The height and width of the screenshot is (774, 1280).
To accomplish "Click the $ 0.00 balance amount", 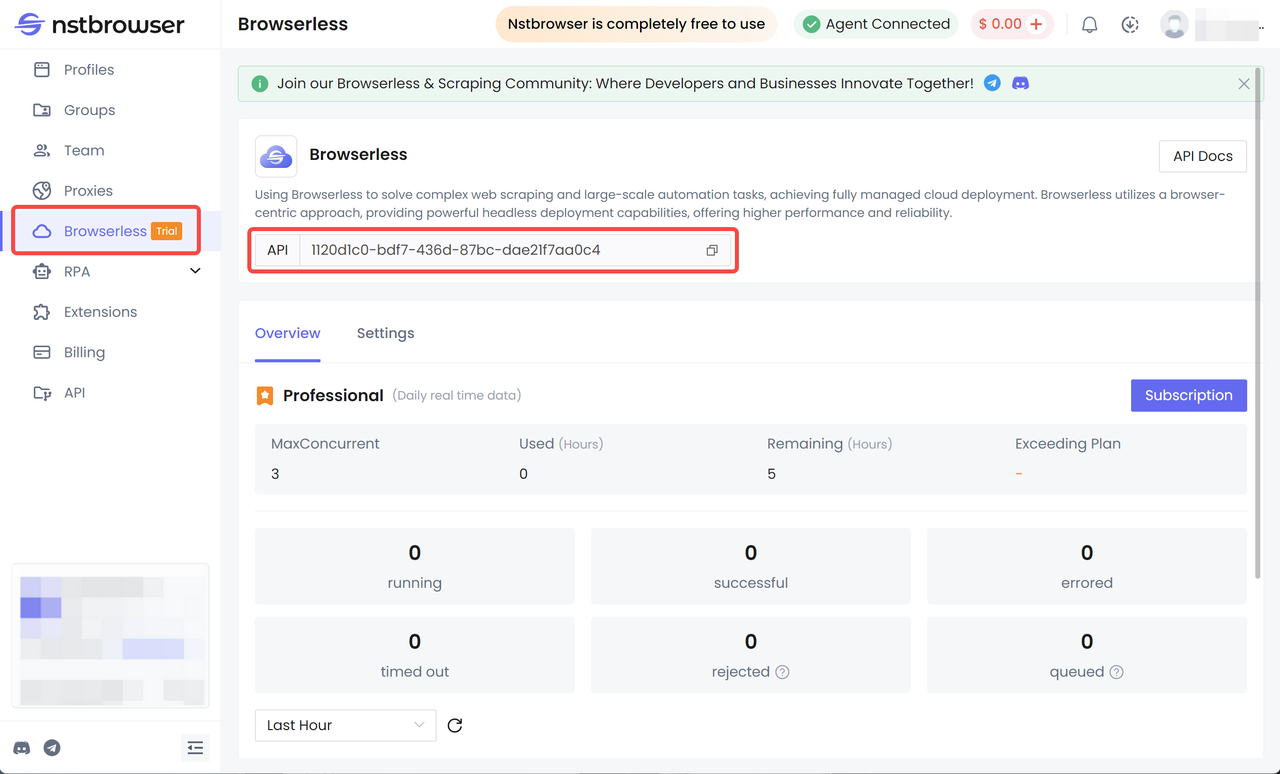I will [1000, 24].
